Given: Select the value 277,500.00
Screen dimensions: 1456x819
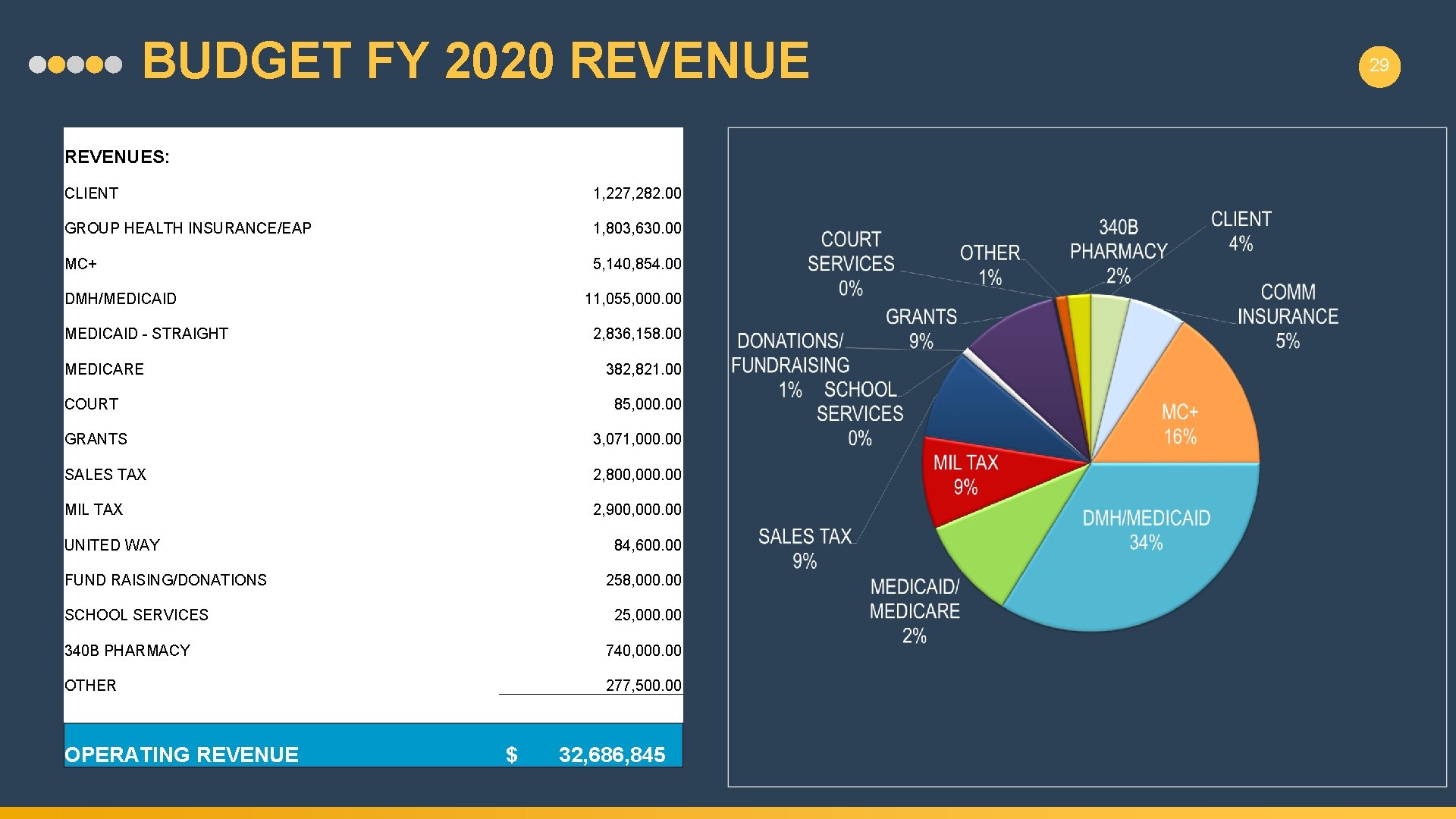Looking at the screenshot, I should [x=644, y=686].
